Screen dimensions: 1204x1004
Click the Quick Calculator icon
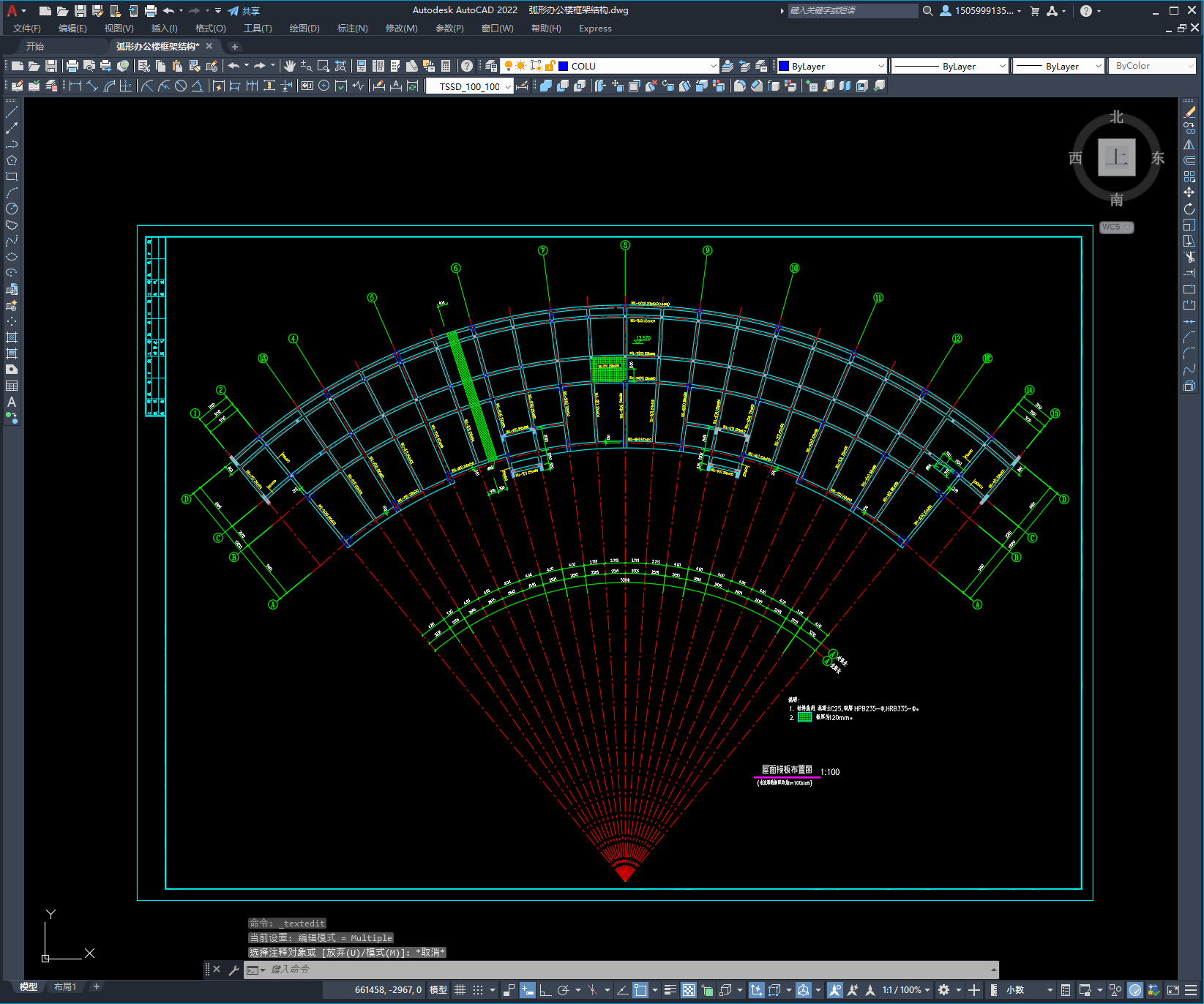coord(446,66)
